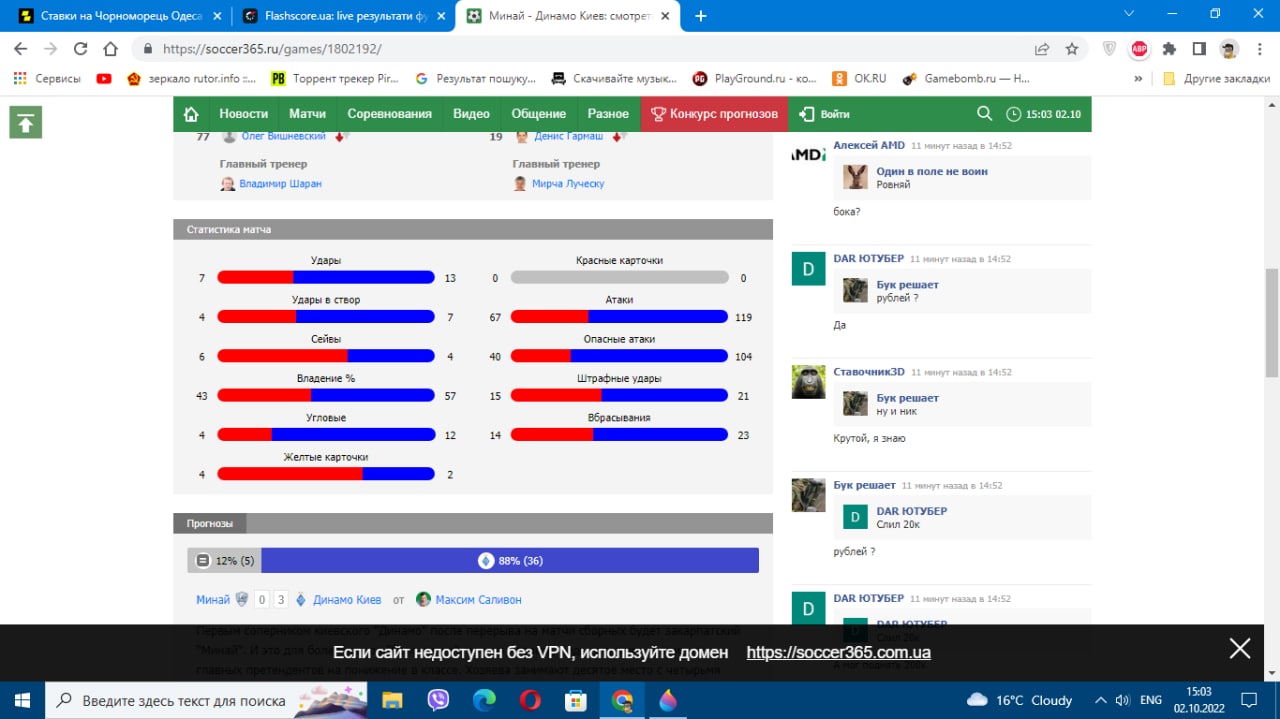Open Chrome three-dot menu
The width and height of the screenshot is (1280, 719).
pyautogui.click(x=1259, y=48)
